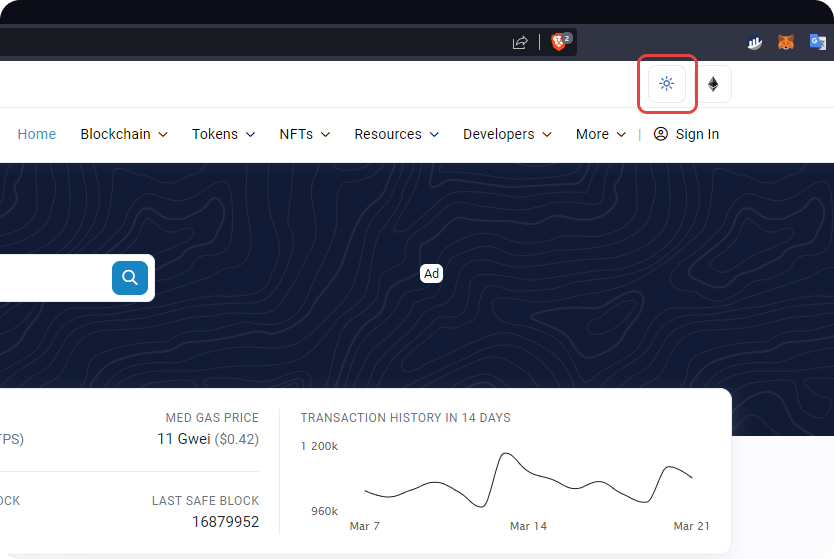Go to the Home page link

coord(37,134)
